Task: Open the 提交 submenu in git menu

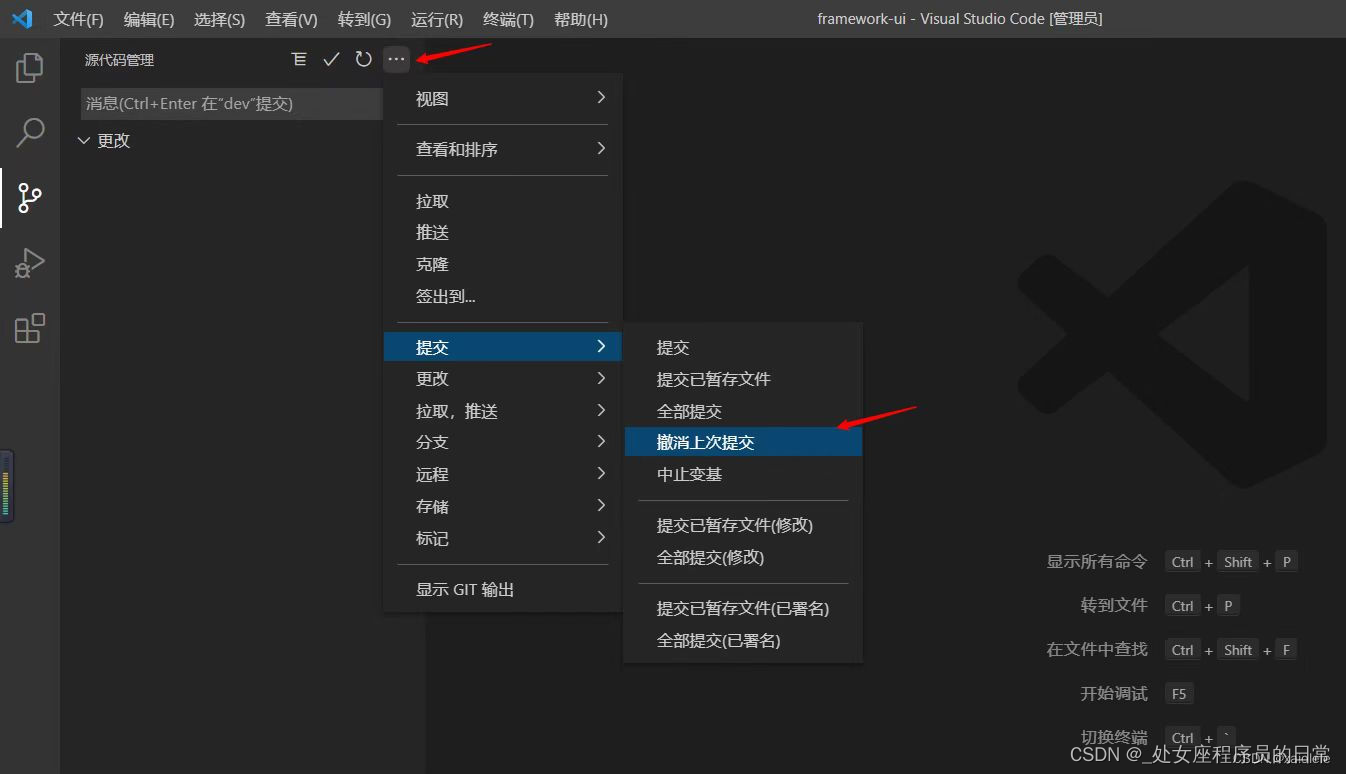Action: 503,347
